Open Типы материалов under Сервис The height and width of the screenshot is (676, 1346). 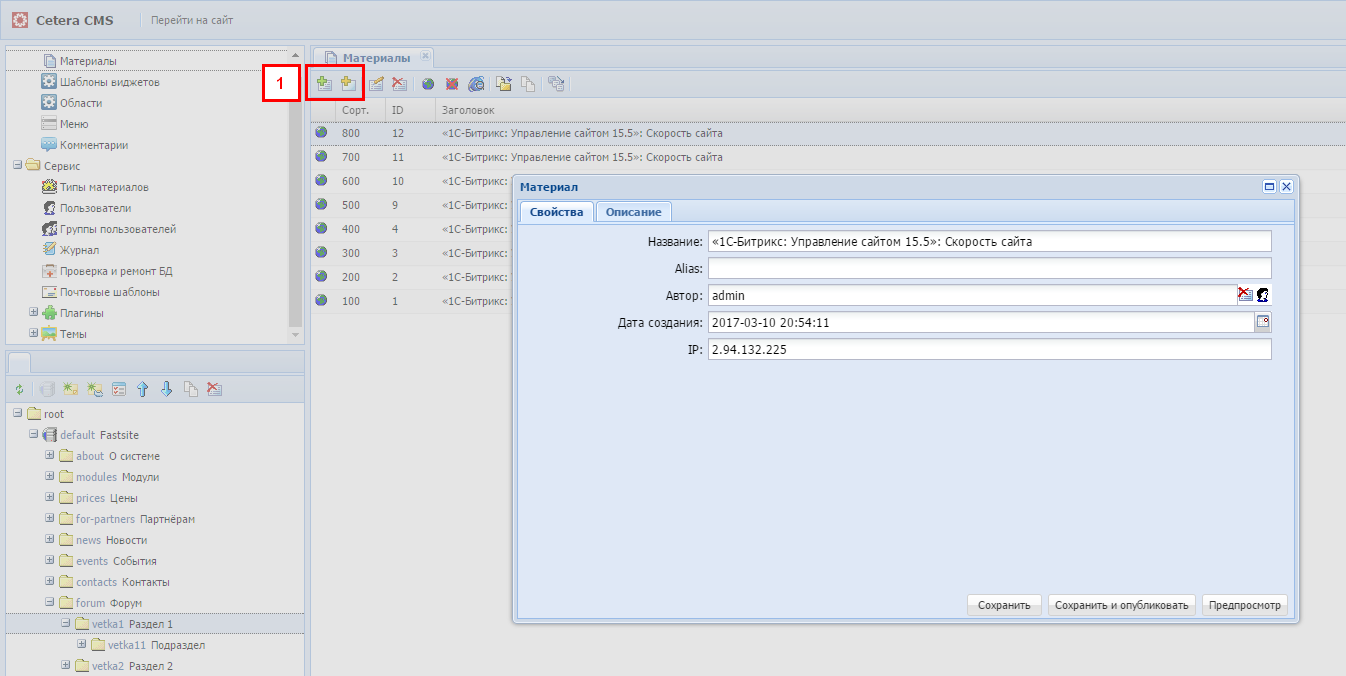point(104,187)
